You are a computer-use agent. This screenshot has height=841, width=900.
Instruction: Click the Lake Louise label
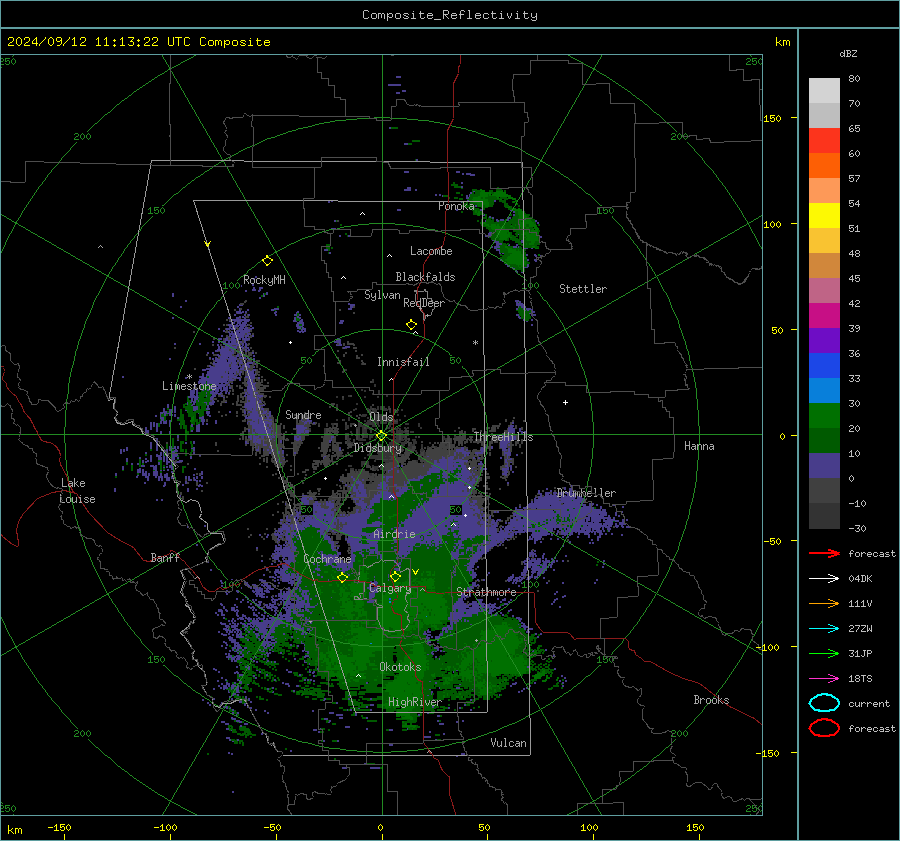click(78, 491)
